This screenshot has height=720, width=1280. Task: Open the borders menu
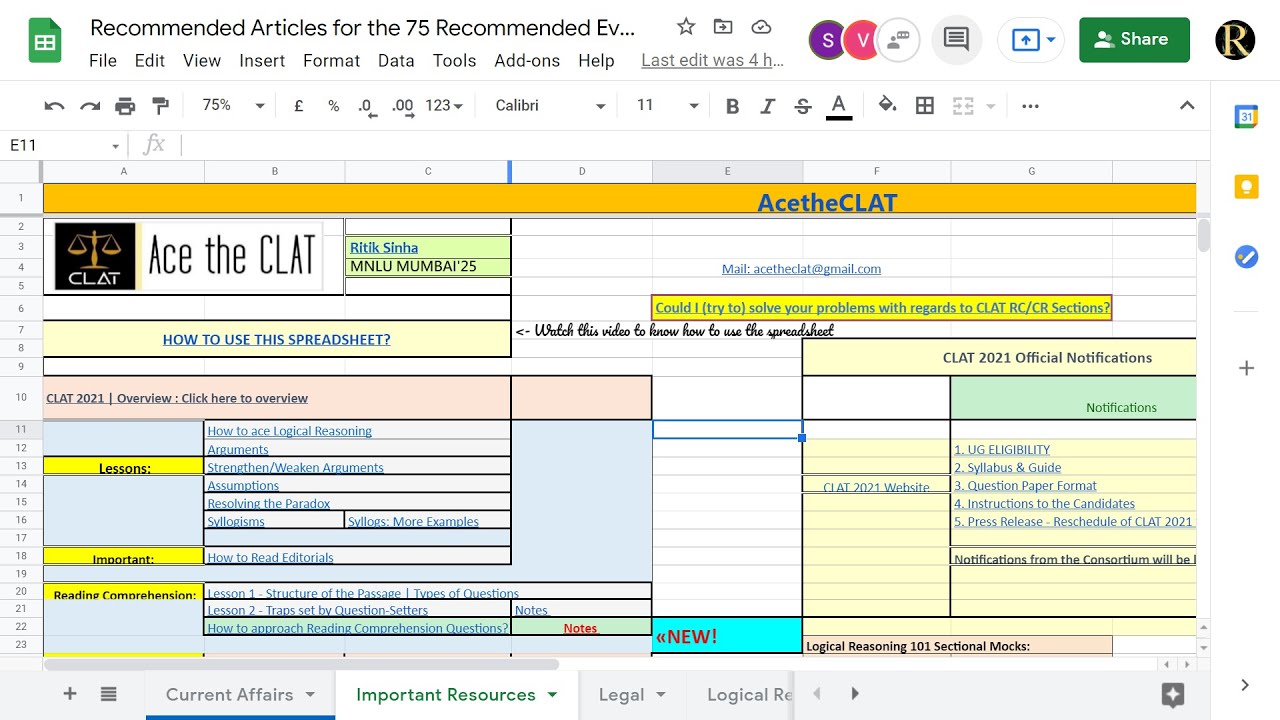pos(925,106)
